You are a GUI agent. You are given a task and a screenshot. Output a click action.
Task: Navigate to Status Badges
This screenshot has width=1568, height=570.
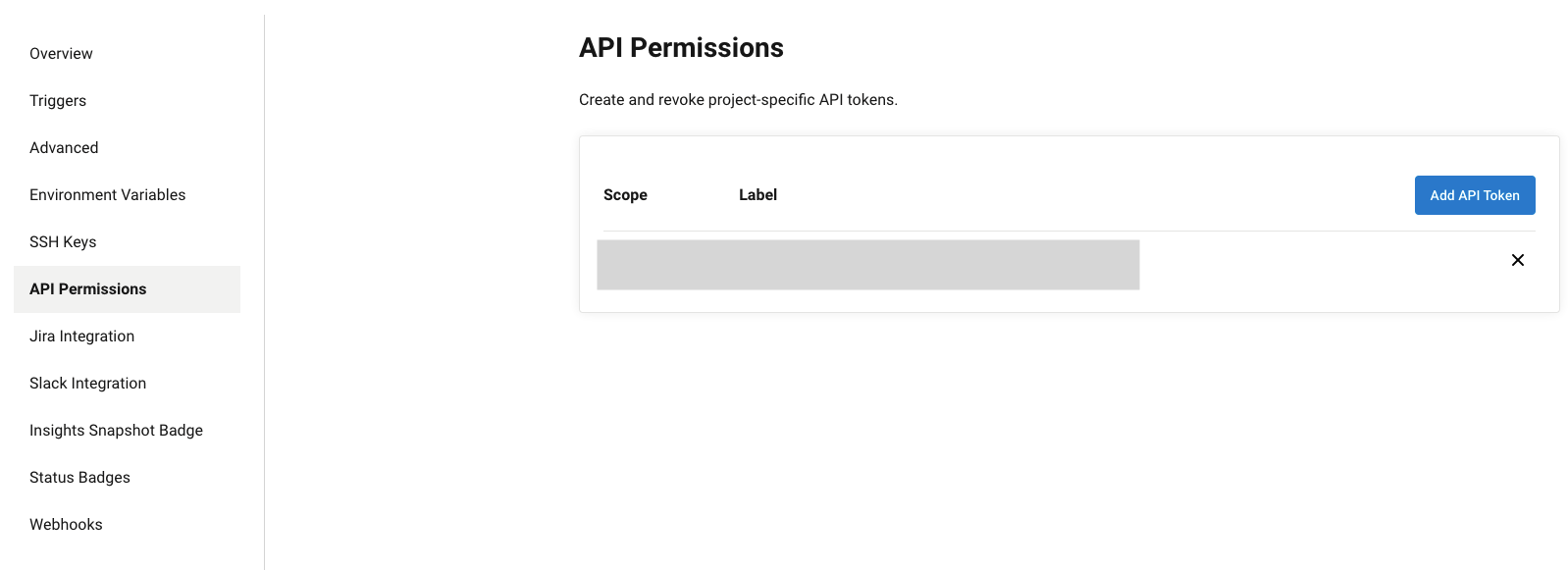(x=79, y=478)
